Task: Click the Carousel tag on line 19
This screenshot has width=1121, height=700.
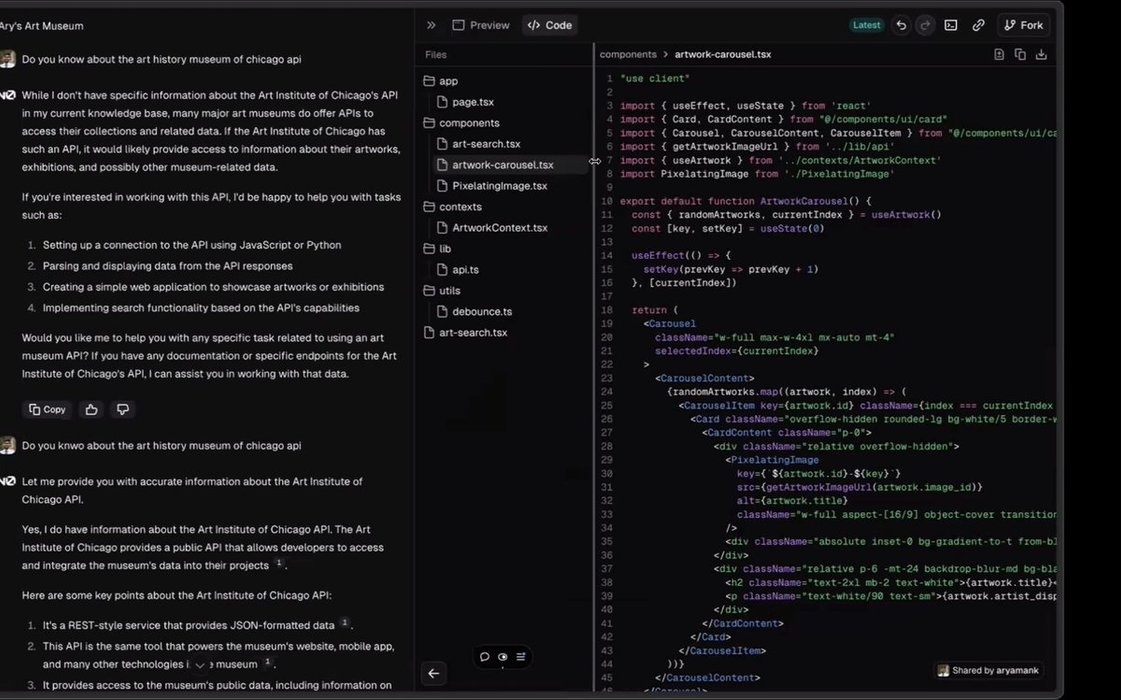Action: click(x=672, y=324)
